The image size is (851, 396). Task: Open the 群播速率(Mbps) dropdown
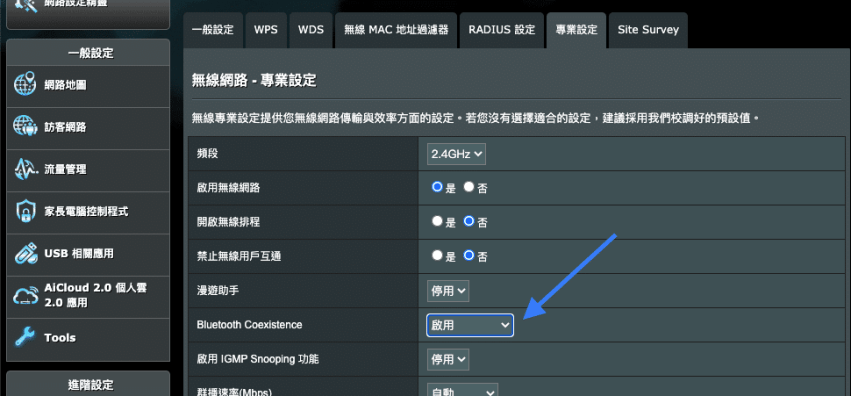462,391
